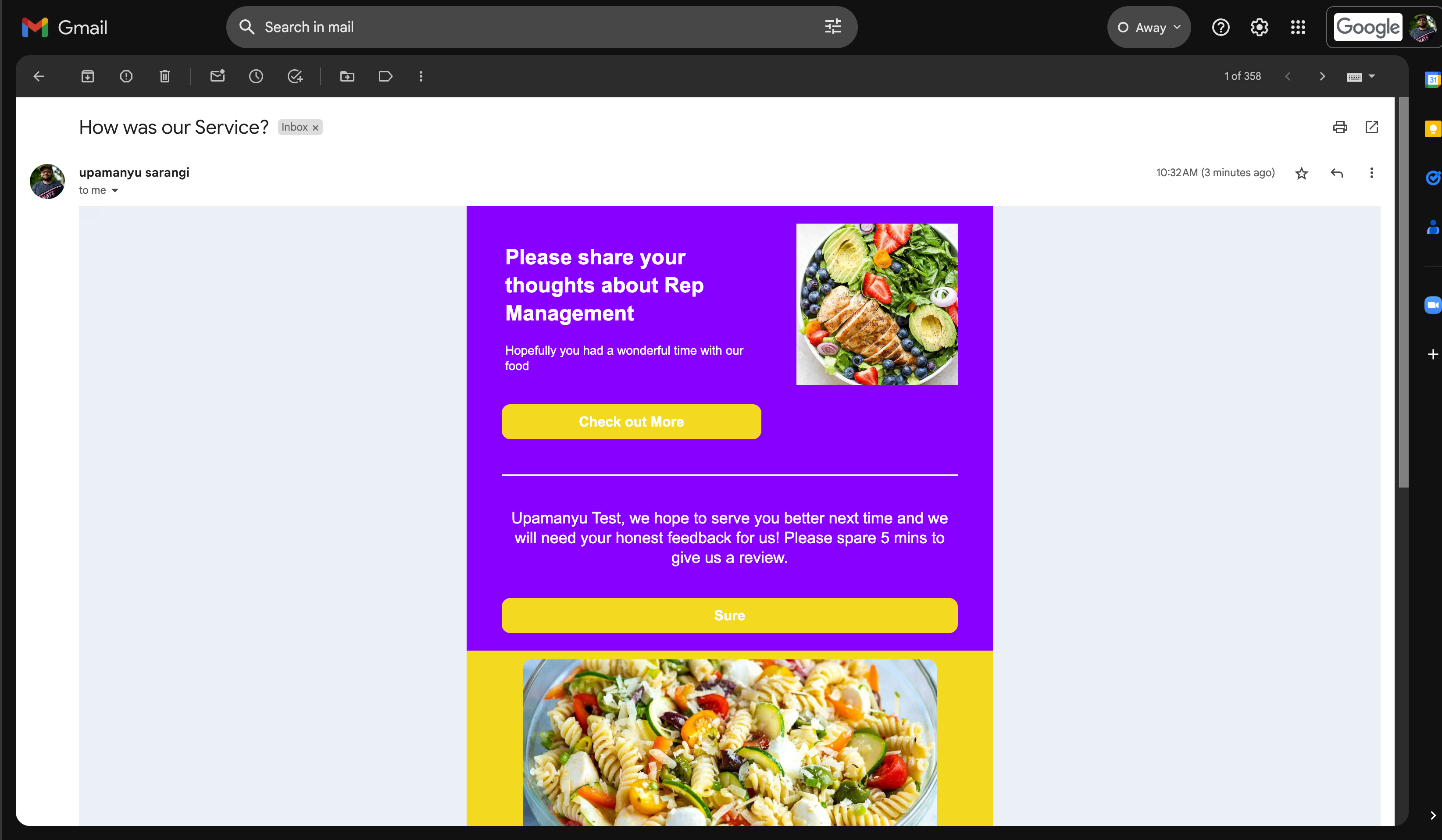
Task: Mark the email as unread
Action: pyautogui.click(x=218, y=76)
